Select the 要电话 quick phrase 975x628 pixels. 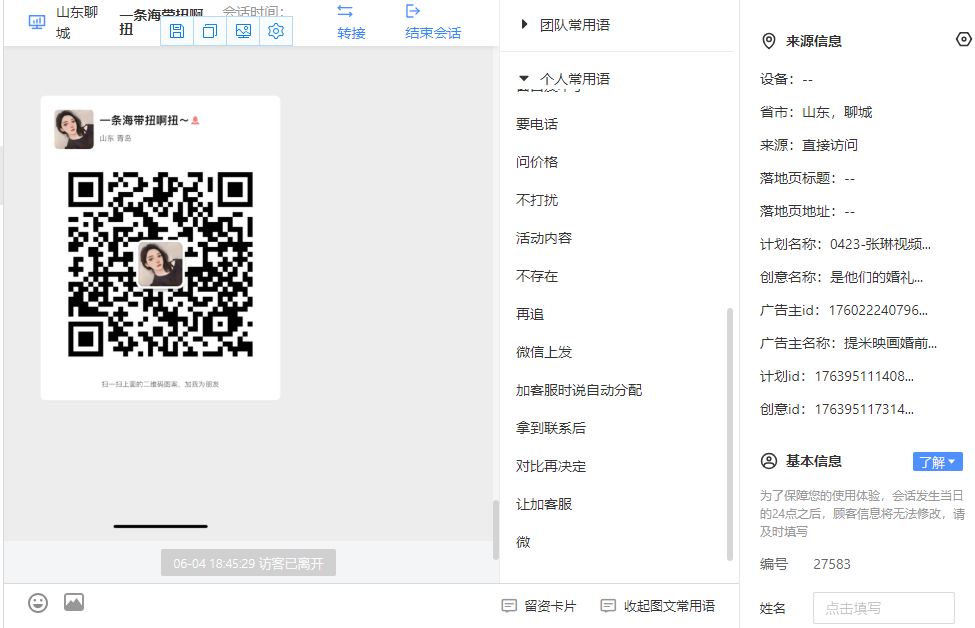click(x=537, y=124)
